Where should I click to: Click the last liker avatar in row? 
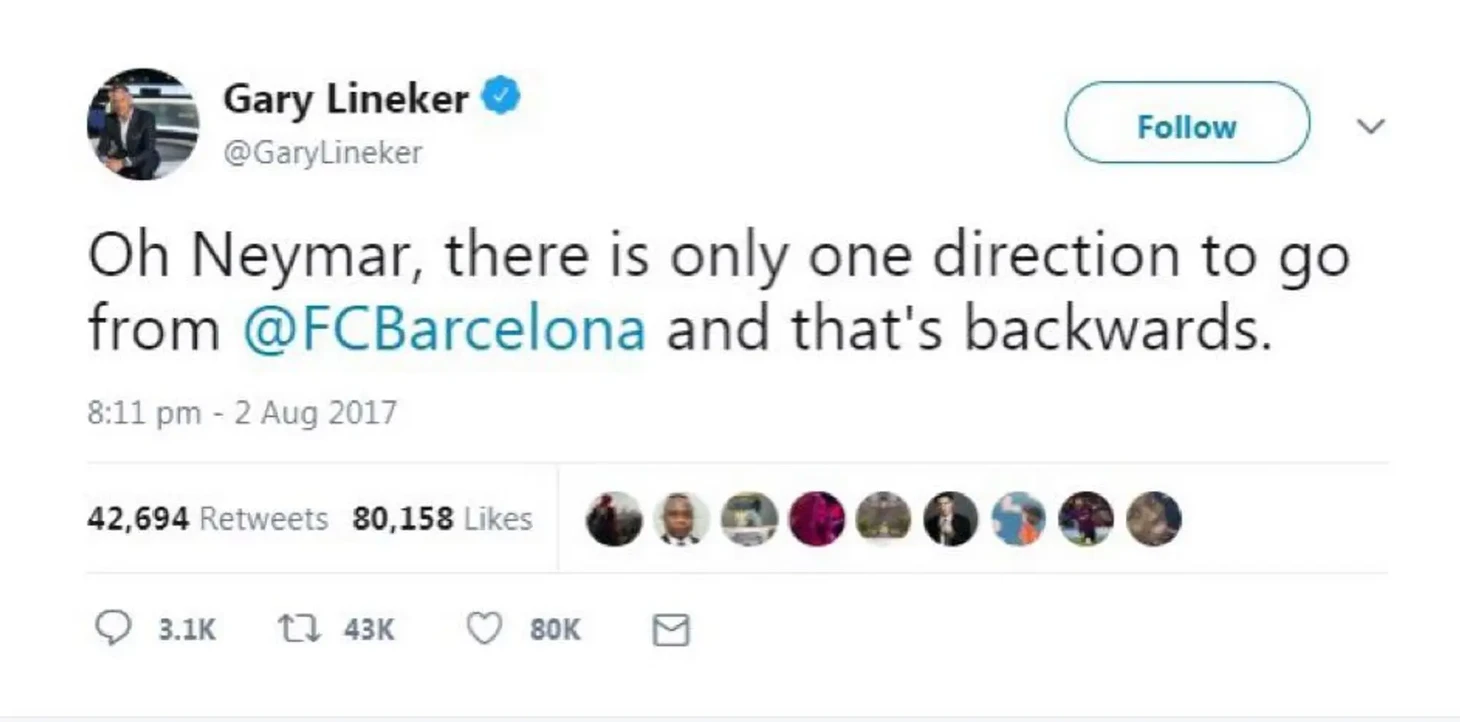[1154, 519]
